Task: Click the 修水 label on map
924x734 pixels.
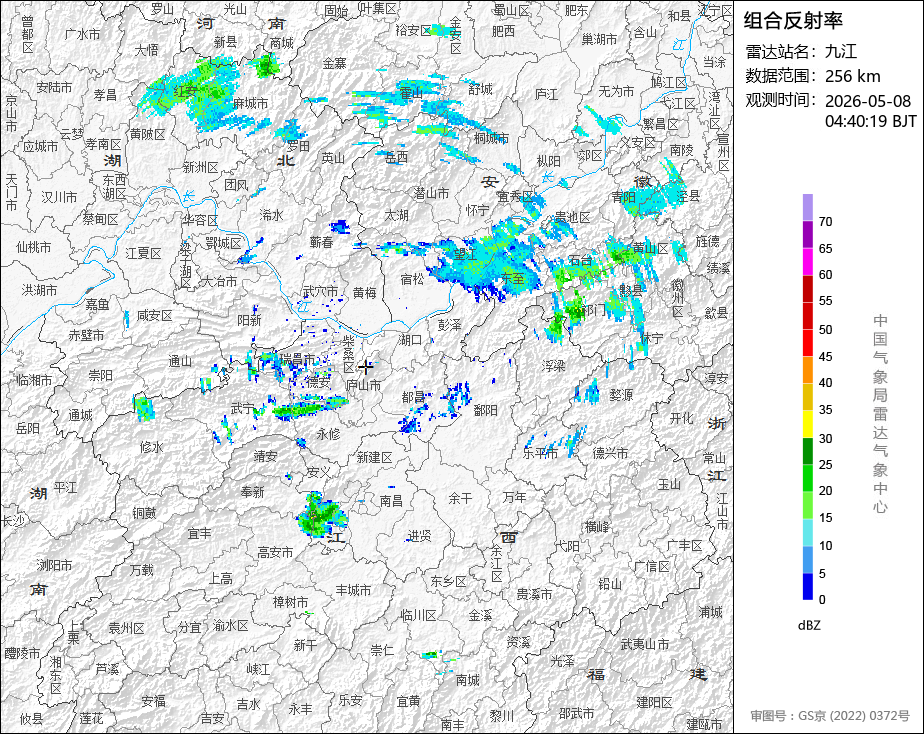Action: (x=151, y=448)
